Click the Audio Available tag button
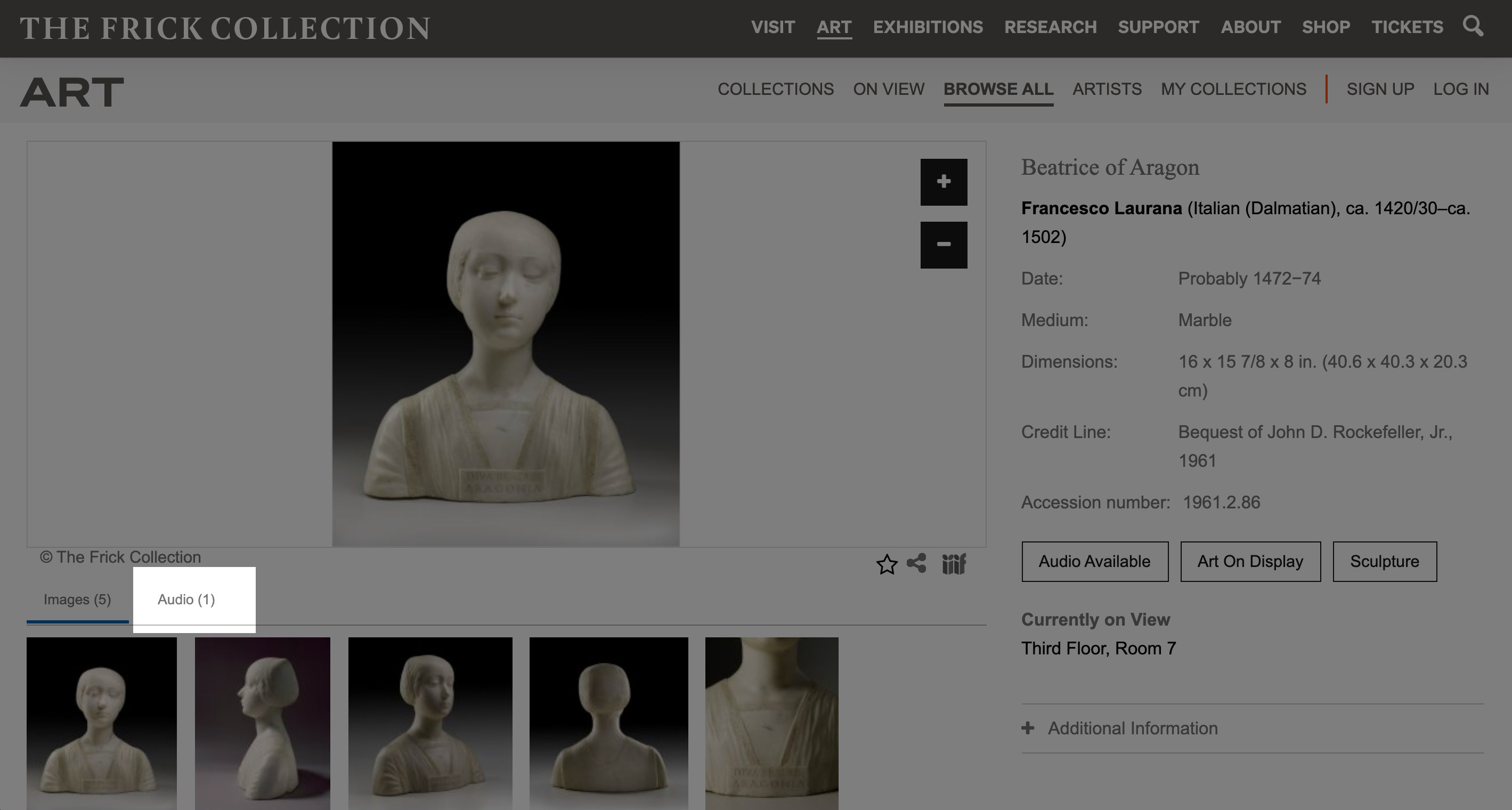The image size is (1512, 810). [x=1095, y=562]
